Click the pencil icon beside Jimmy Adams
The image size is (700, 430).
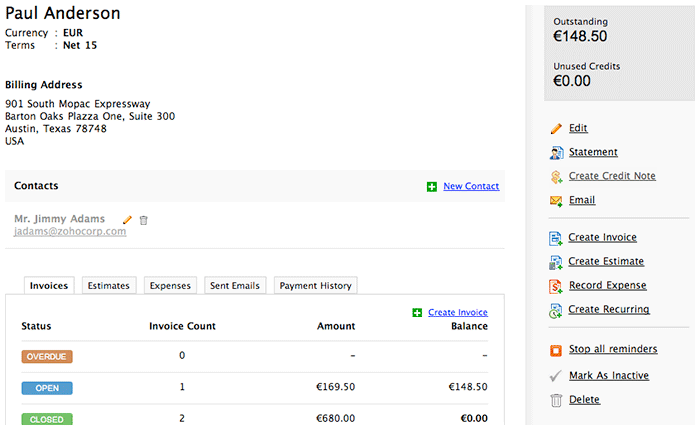127,219
